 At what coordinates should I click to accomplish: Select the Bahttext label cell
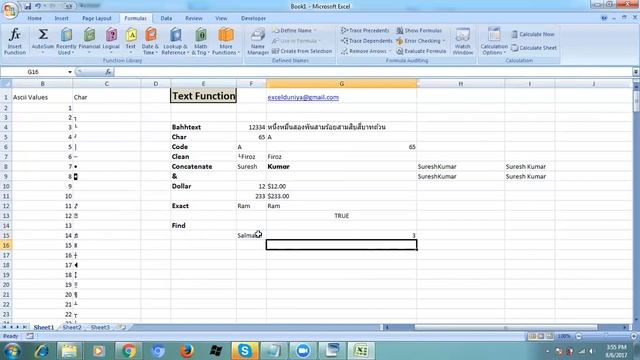pyautogui.click(x=203, y=127)
